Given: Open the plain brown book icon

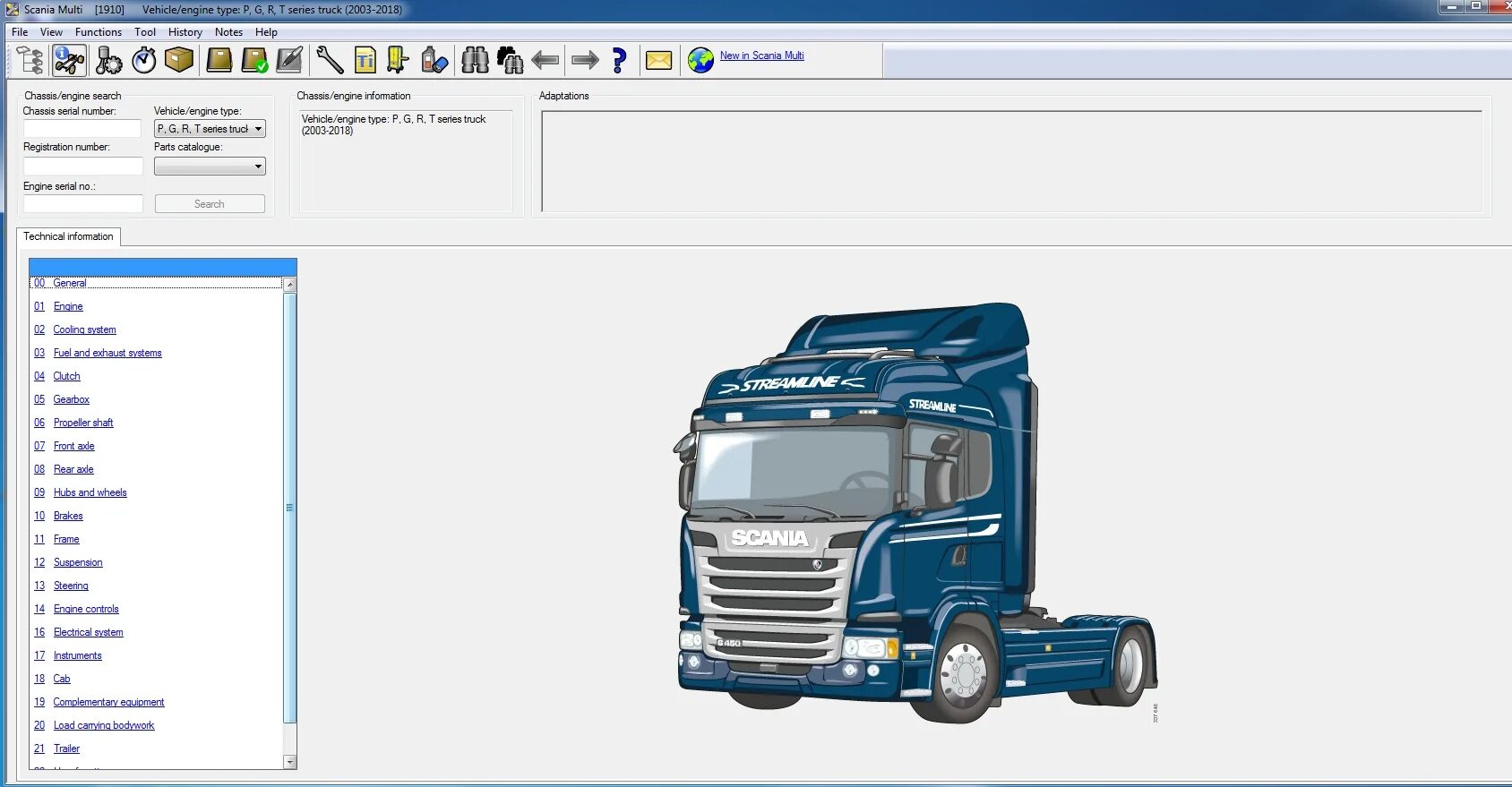Looking at the screenshot, I should click(x=219, y=60).
